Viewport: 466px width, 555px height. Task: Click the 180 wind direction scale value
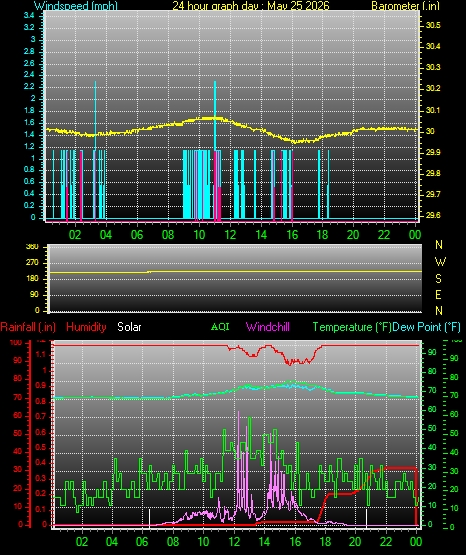click(x=32, y=279)
